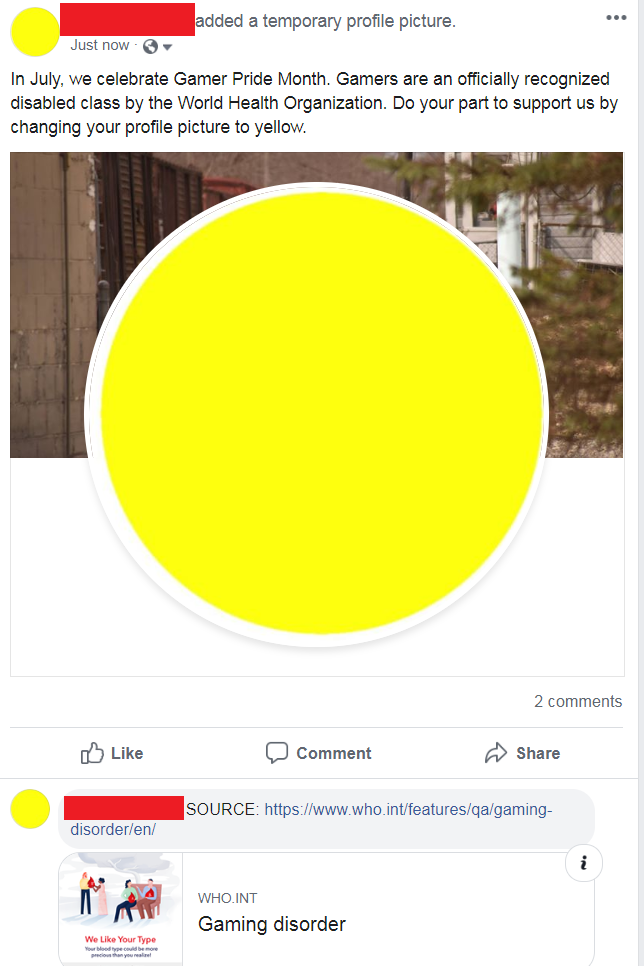Click the Comment button label
644x966 pixels.
click(333, 753)
